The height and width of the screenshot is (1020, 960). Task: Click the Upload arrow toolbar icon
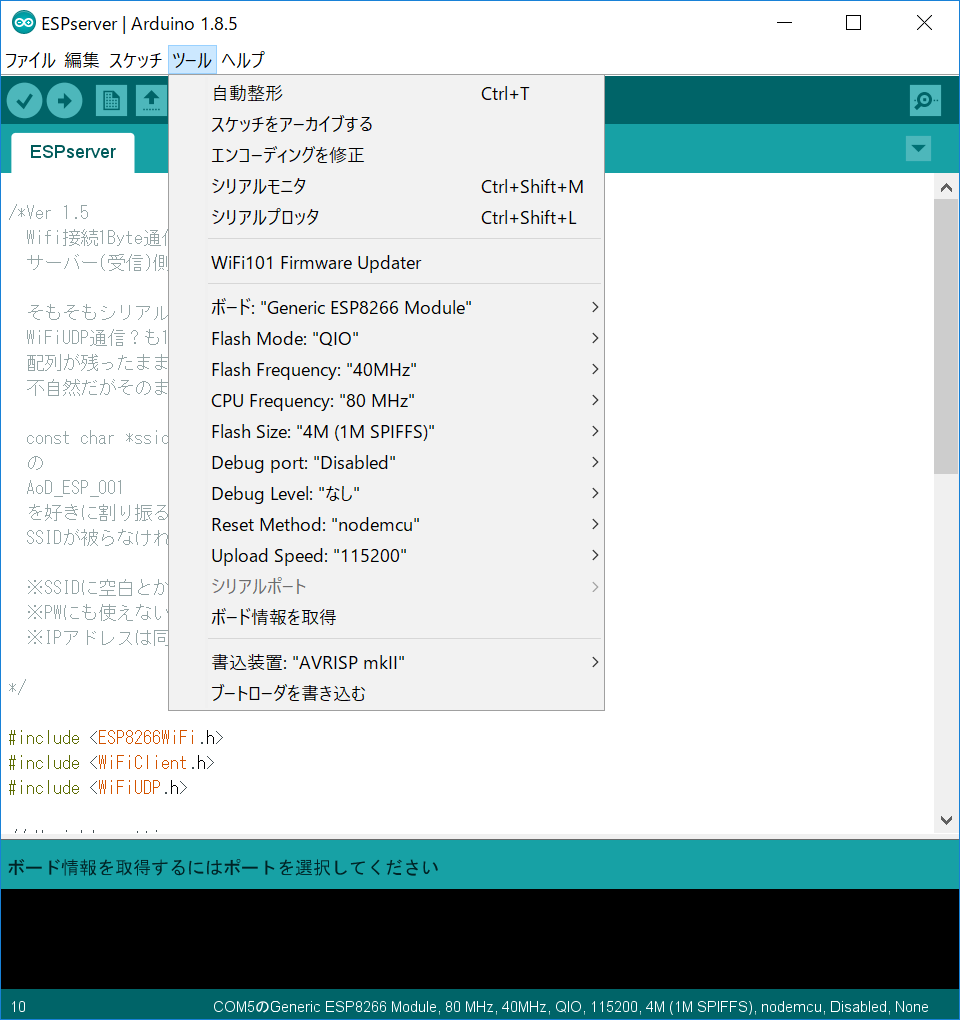tap(64, 101)
